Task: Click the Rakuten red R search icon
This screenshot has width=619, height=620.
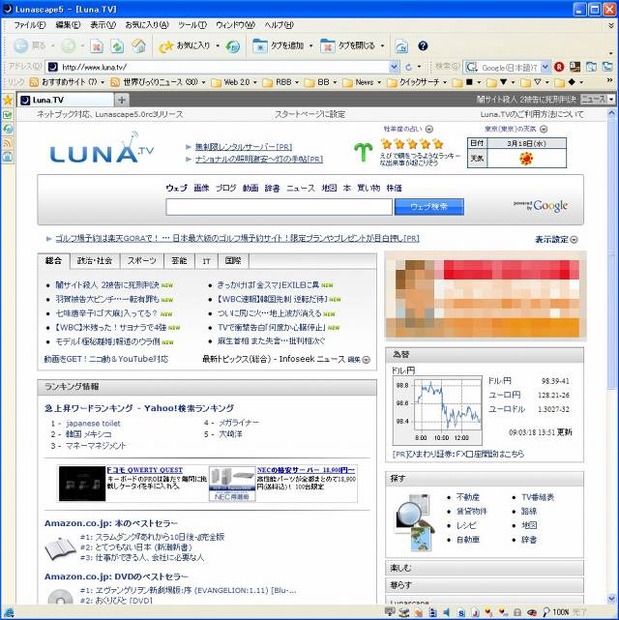Action: (x=559, y=67)
